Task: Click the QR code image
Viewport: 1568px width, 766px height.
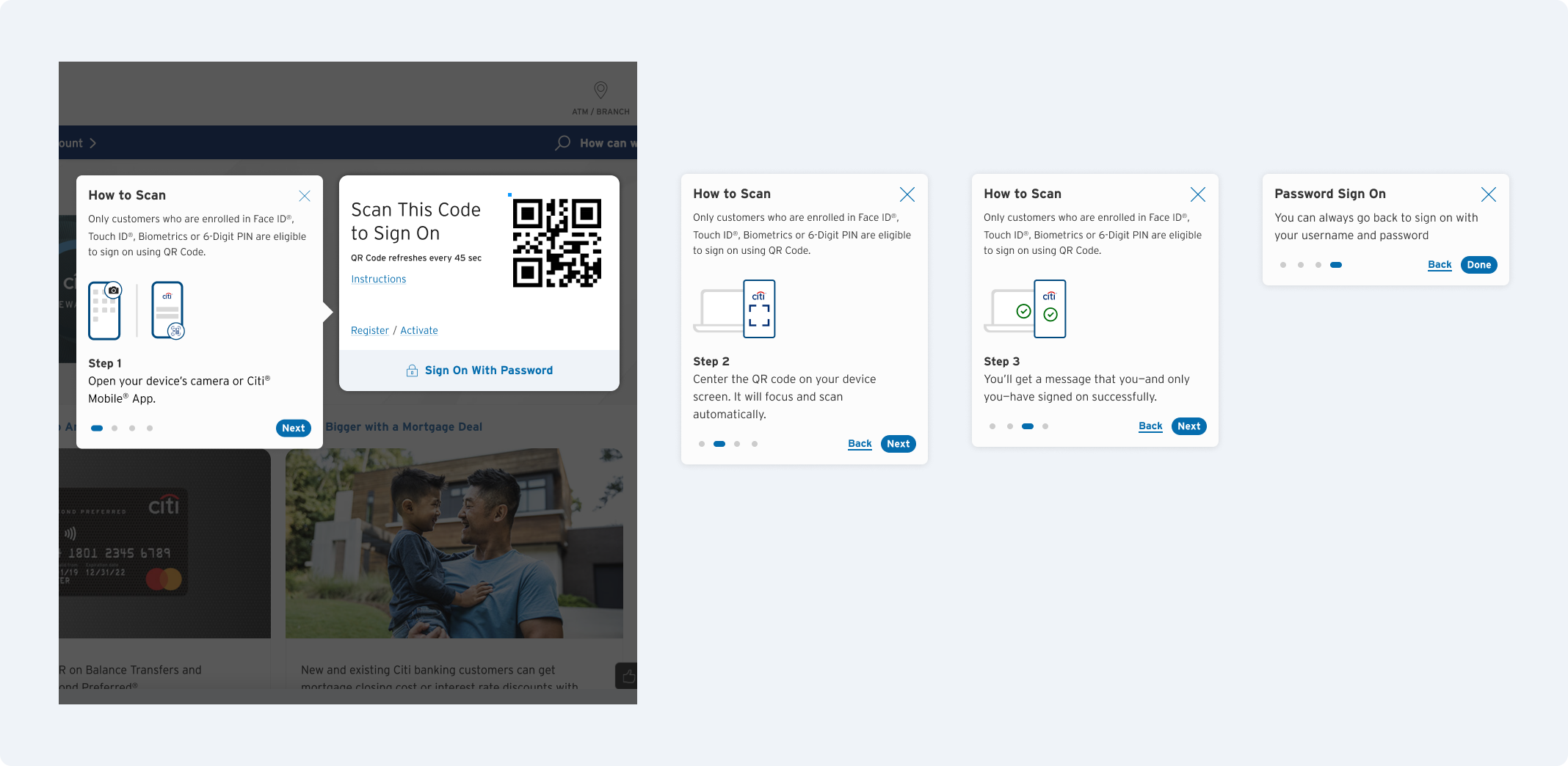Action: pos(557,243)
